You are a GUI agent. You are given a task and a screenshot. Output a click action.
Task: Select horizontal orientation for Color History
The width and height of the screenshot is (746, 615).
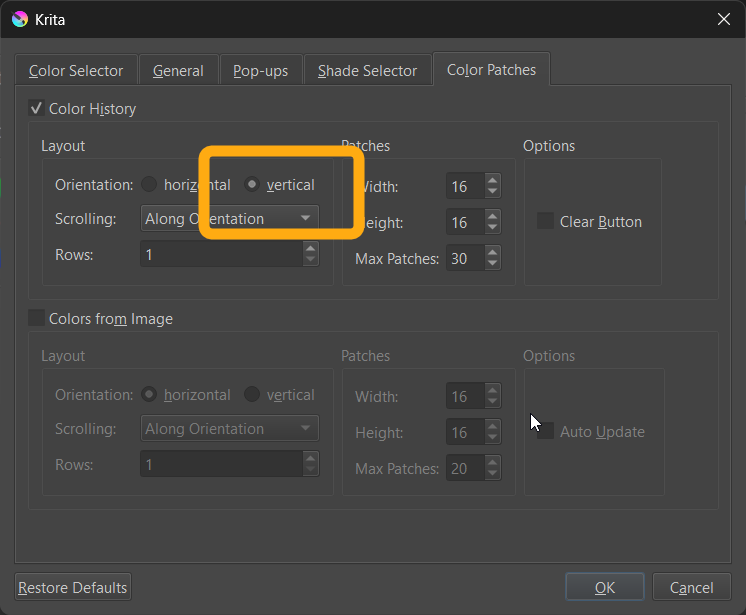(150, 185)
